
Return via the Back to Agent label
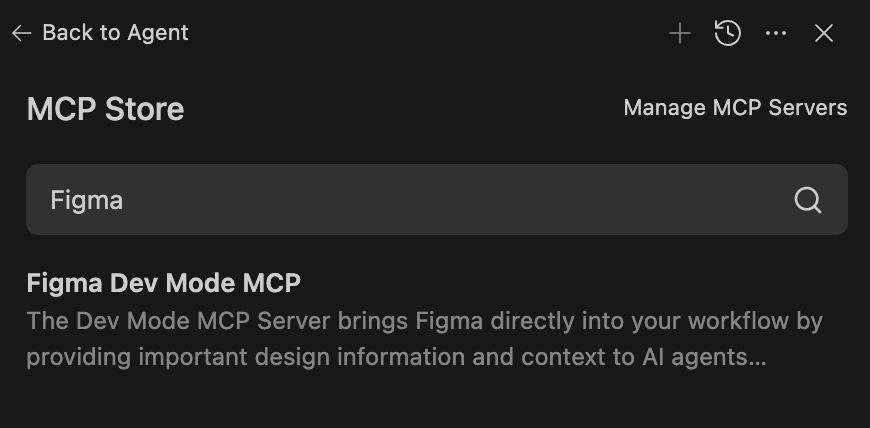(115, 33)
